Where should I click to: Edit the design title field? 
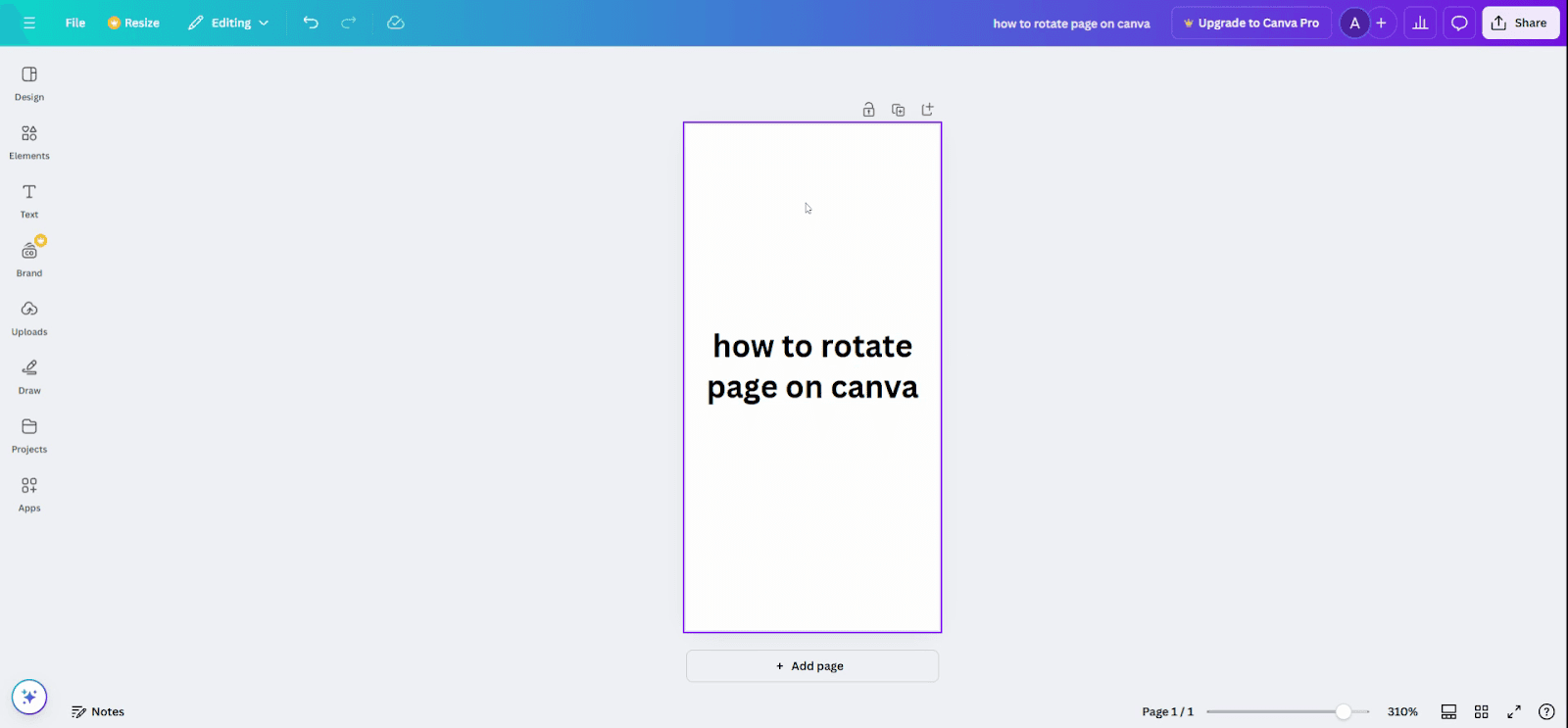click(1071, 24)
